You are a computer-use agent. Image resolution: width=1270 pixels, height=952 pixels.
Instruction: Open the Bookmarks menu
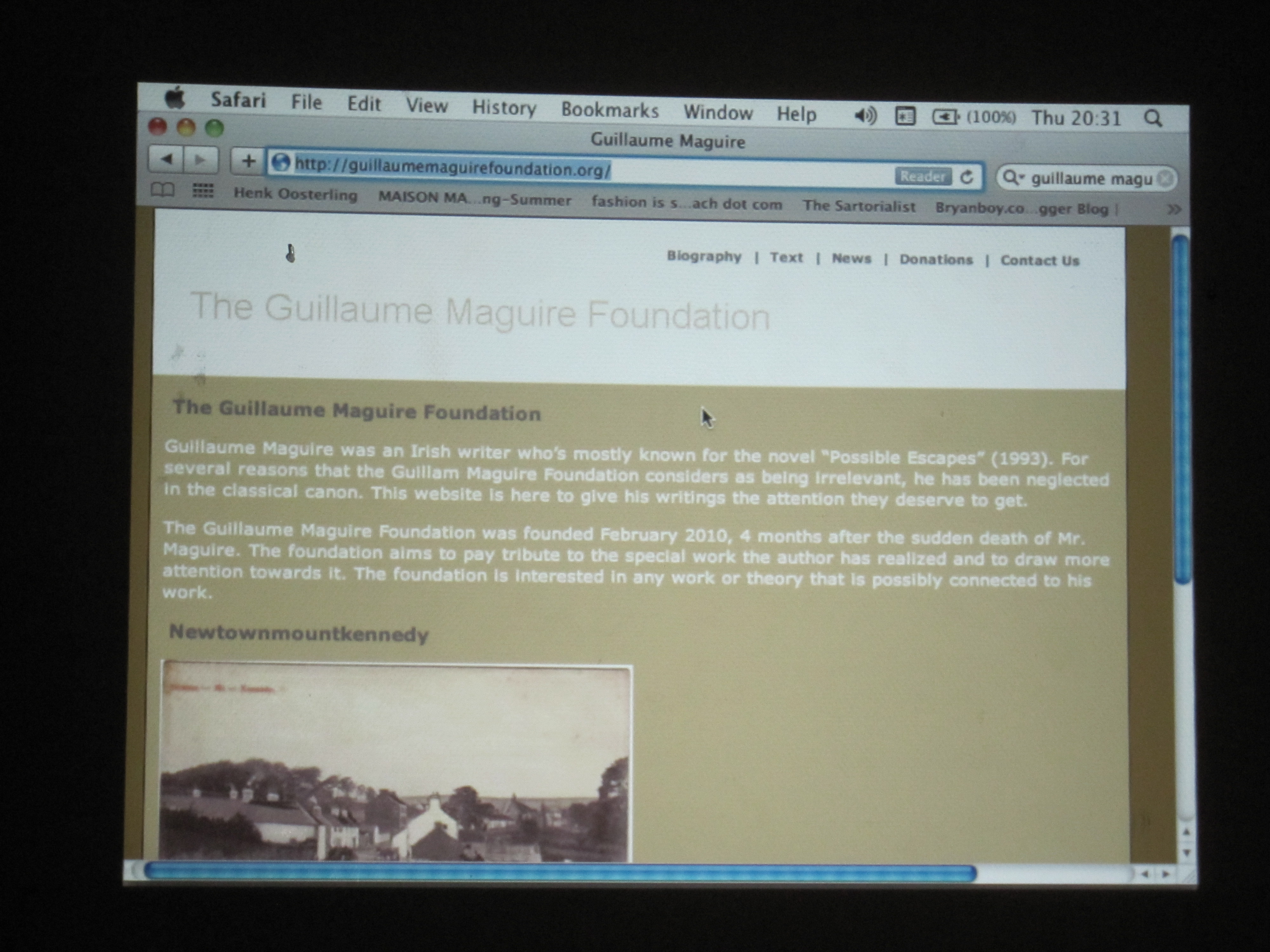click(610, 109)
